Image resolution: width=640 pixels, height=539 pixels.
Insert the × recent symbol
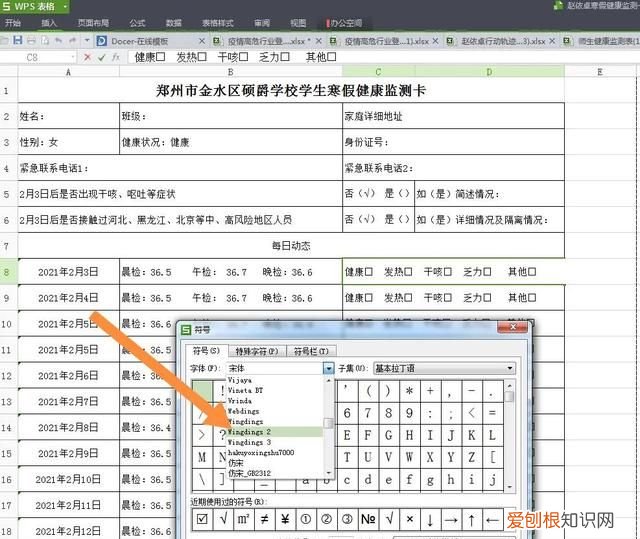tap(409, 519)
